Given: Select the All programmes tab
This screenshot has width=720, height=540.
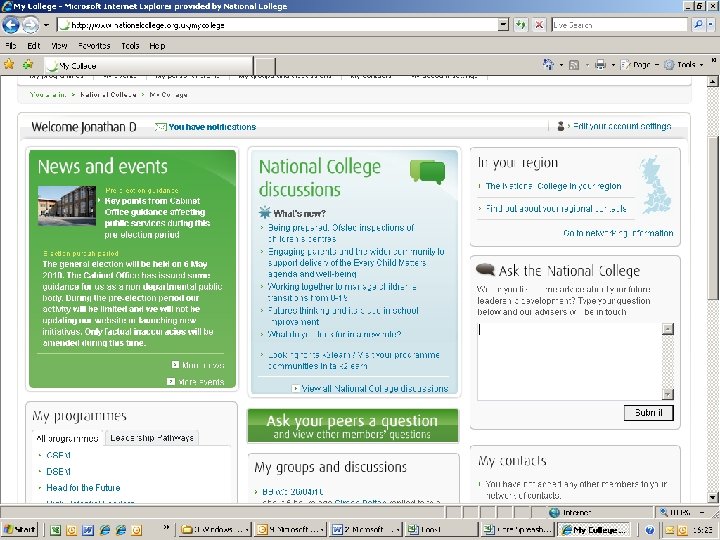Looking at the screenshot, I should point(68,438).
